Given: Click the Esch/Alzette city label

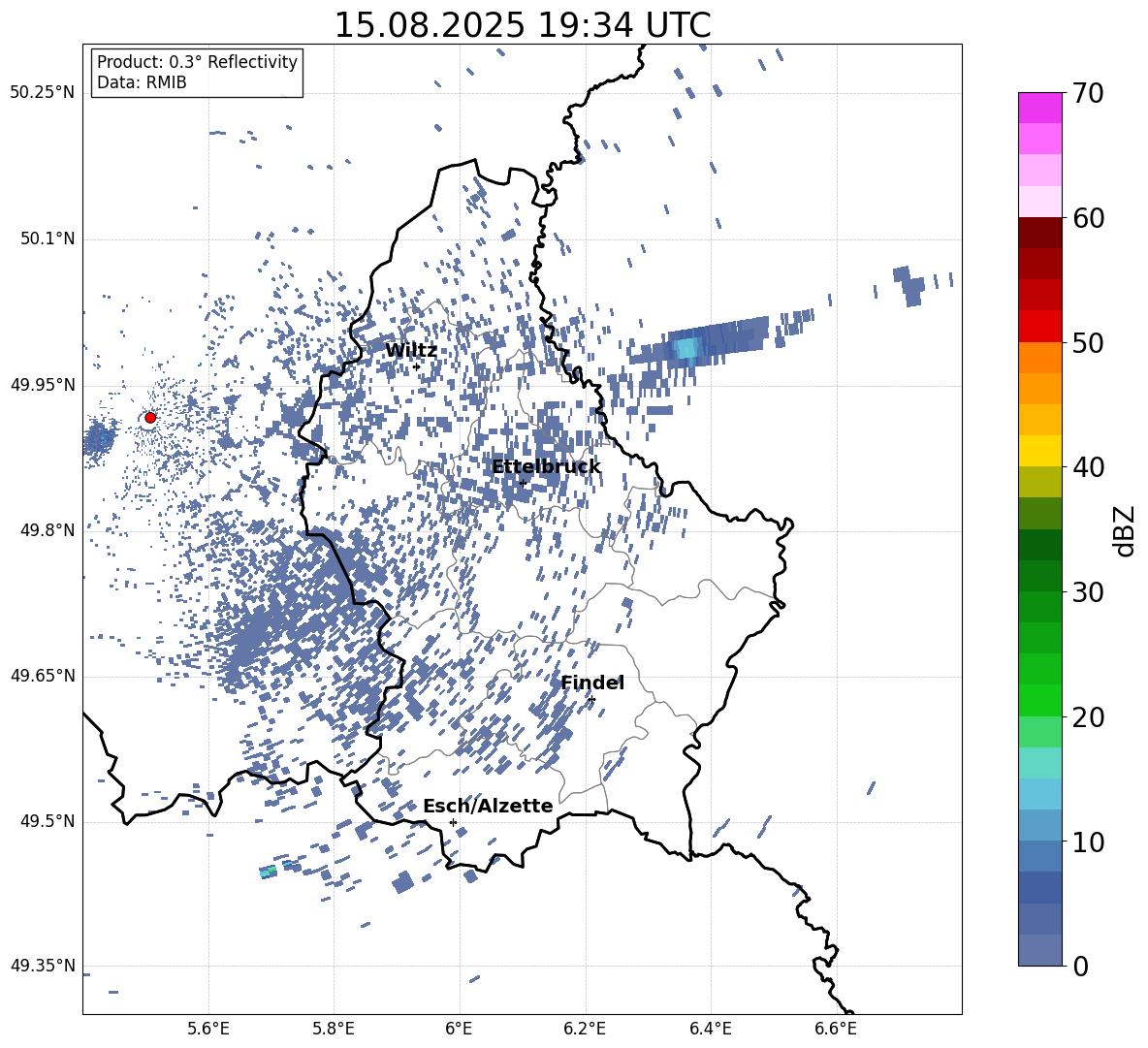Looking at the screenshot, I should [x=488, y=806].
